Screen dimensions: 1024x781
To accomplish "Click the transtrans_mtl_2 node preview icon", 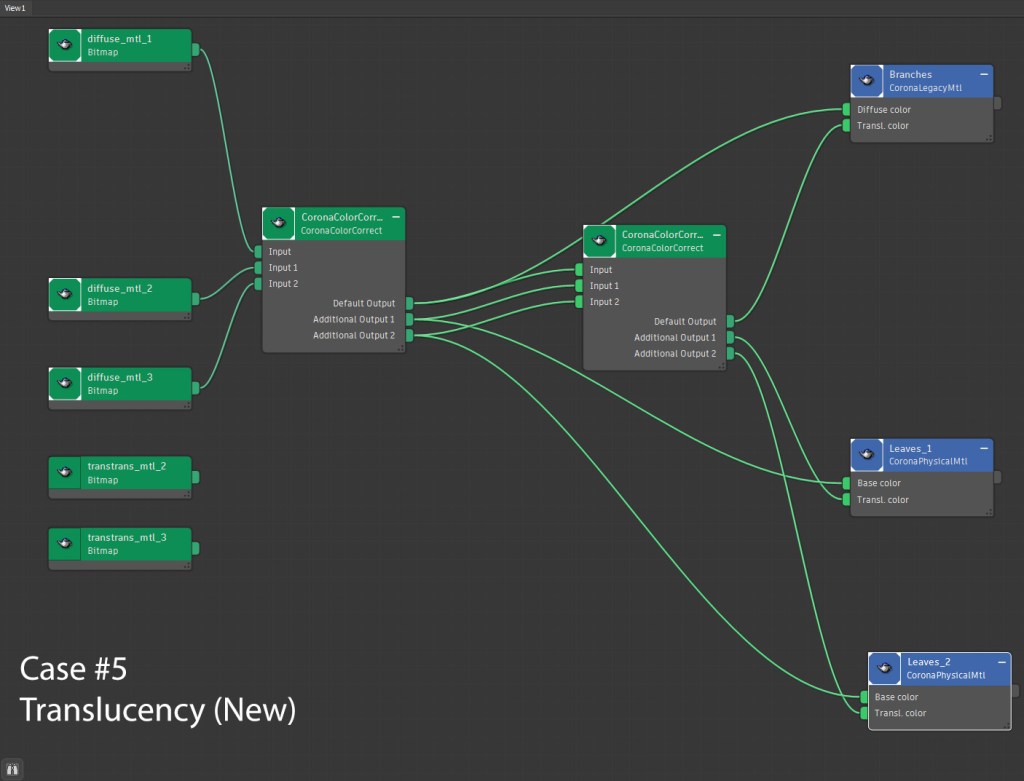I will click(65, 473).
